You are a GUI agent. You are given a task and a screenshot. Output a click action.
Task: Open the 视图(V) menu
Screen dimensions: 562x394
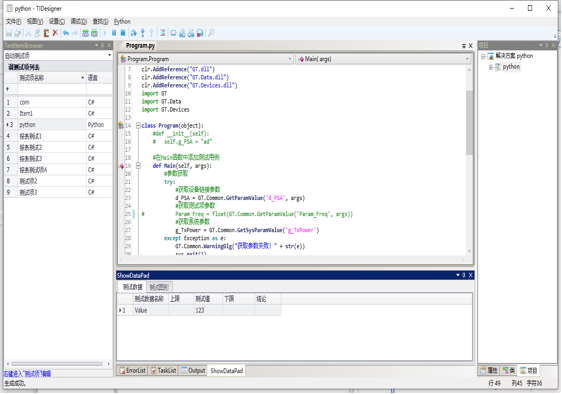click(x=35, y=22)
